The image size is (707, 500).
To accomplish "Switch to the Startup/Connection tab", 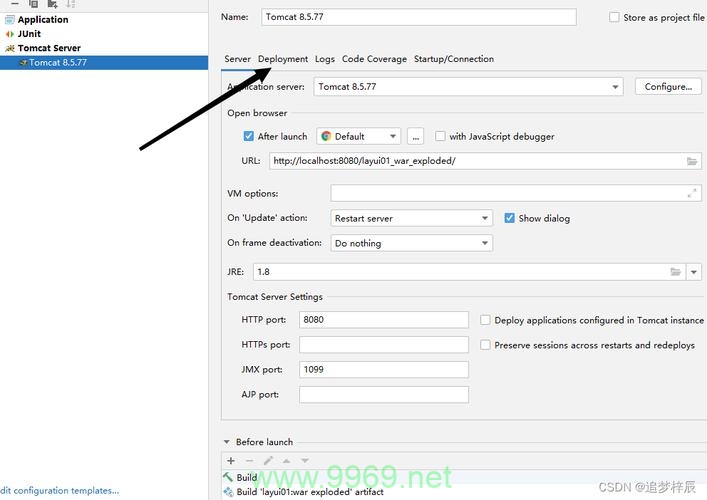I will coord(454,59).
